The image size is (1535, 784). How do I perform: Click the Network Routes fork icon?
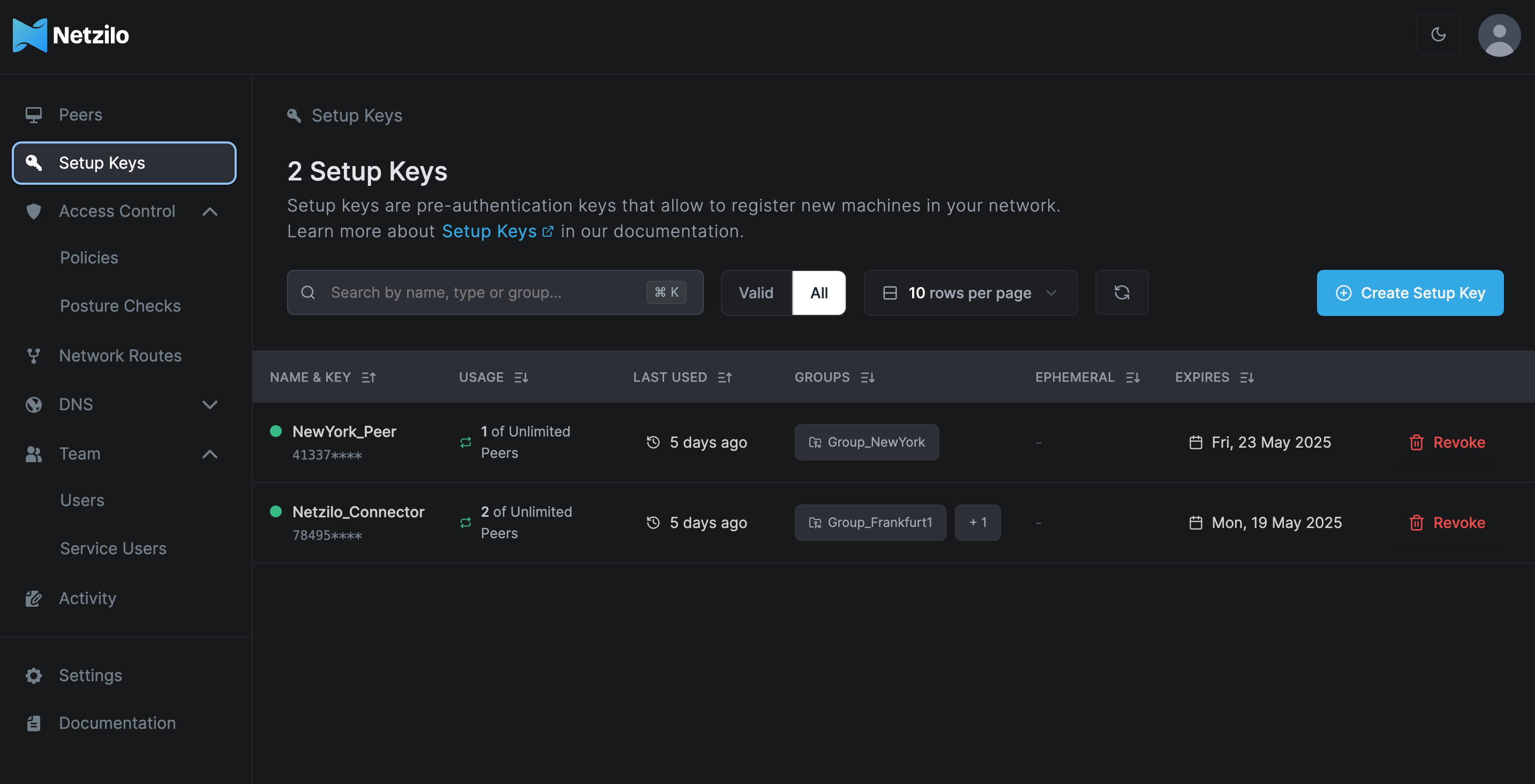34,356
